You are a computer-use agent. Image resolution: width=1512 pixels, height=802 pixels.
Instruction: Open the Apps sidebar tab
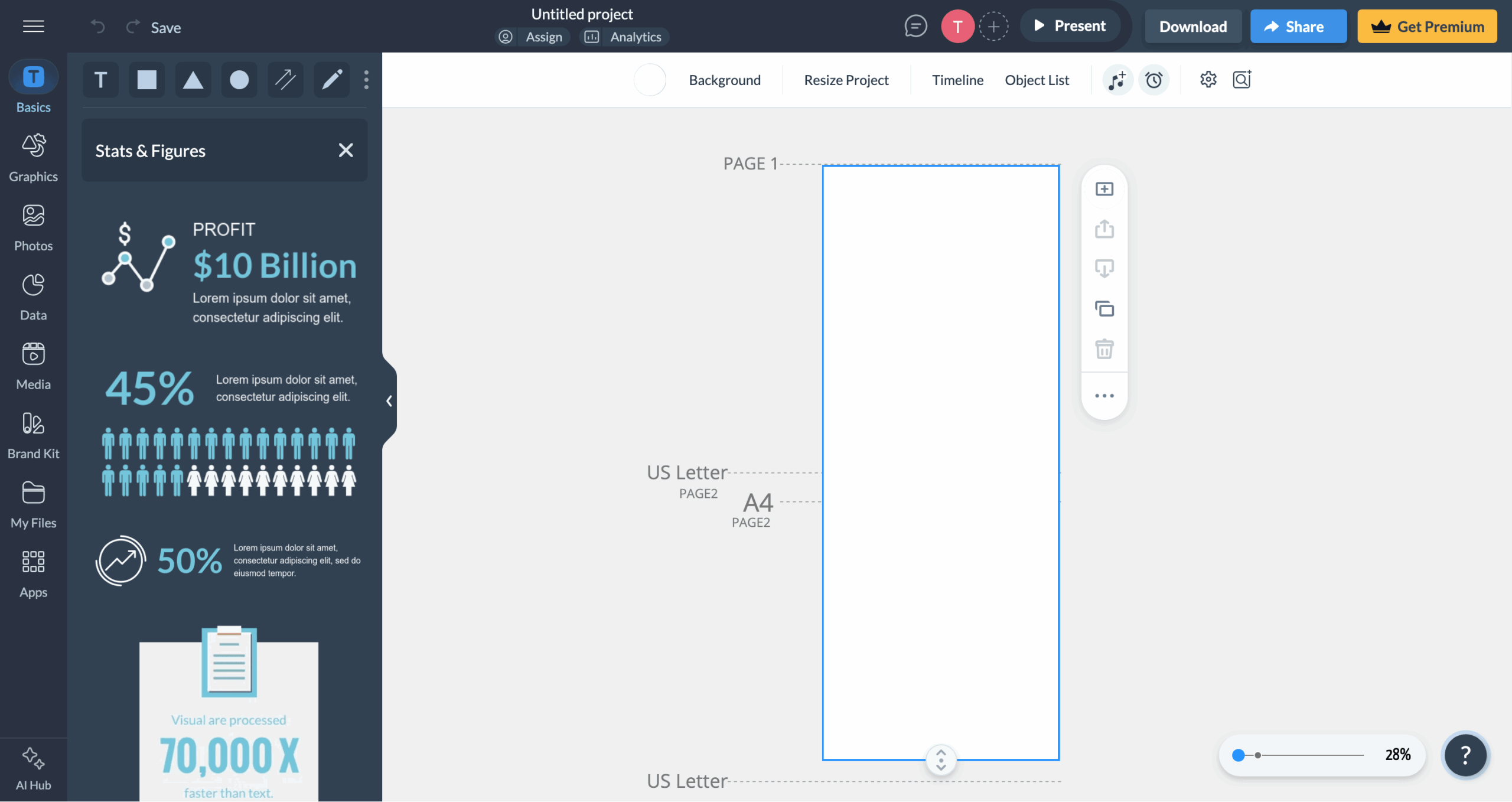[x=33, y=573]
